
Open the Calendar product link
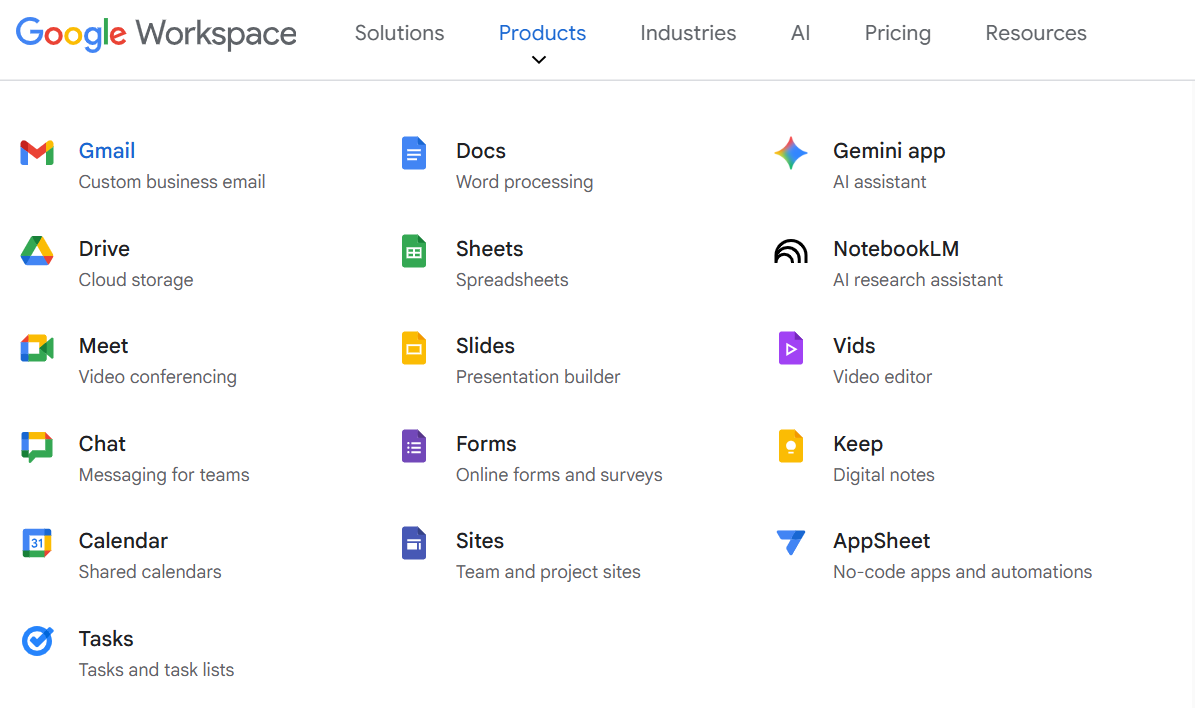pos(123,541)
